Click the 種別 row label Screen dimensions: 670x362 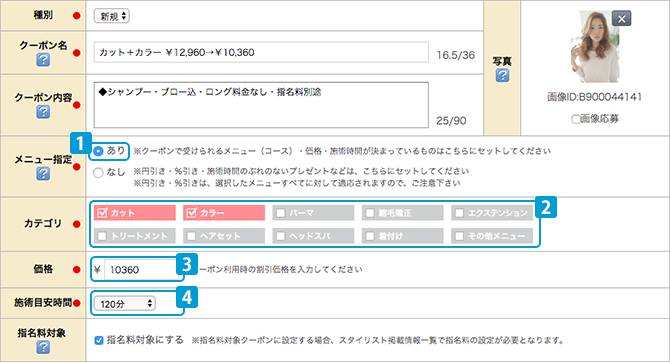coord(43,15)
